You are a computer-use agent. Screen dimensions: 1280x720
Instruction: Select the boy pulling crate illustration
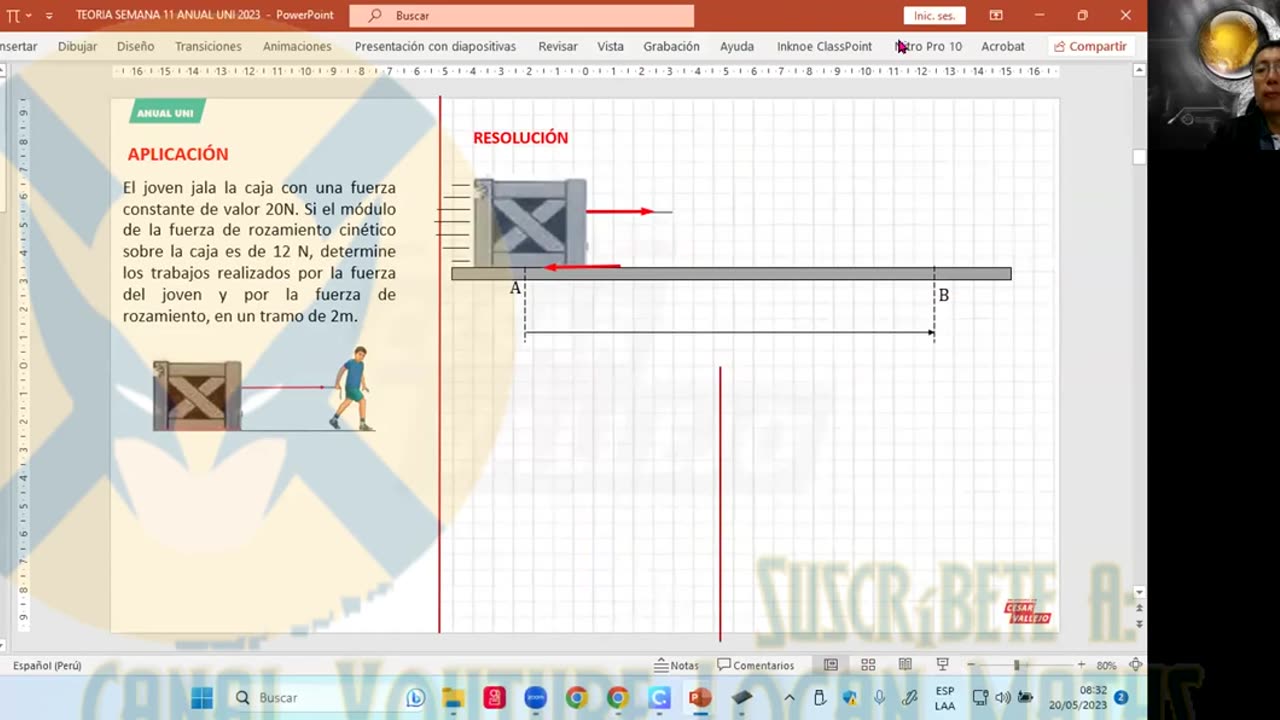[x=264, y=389]
